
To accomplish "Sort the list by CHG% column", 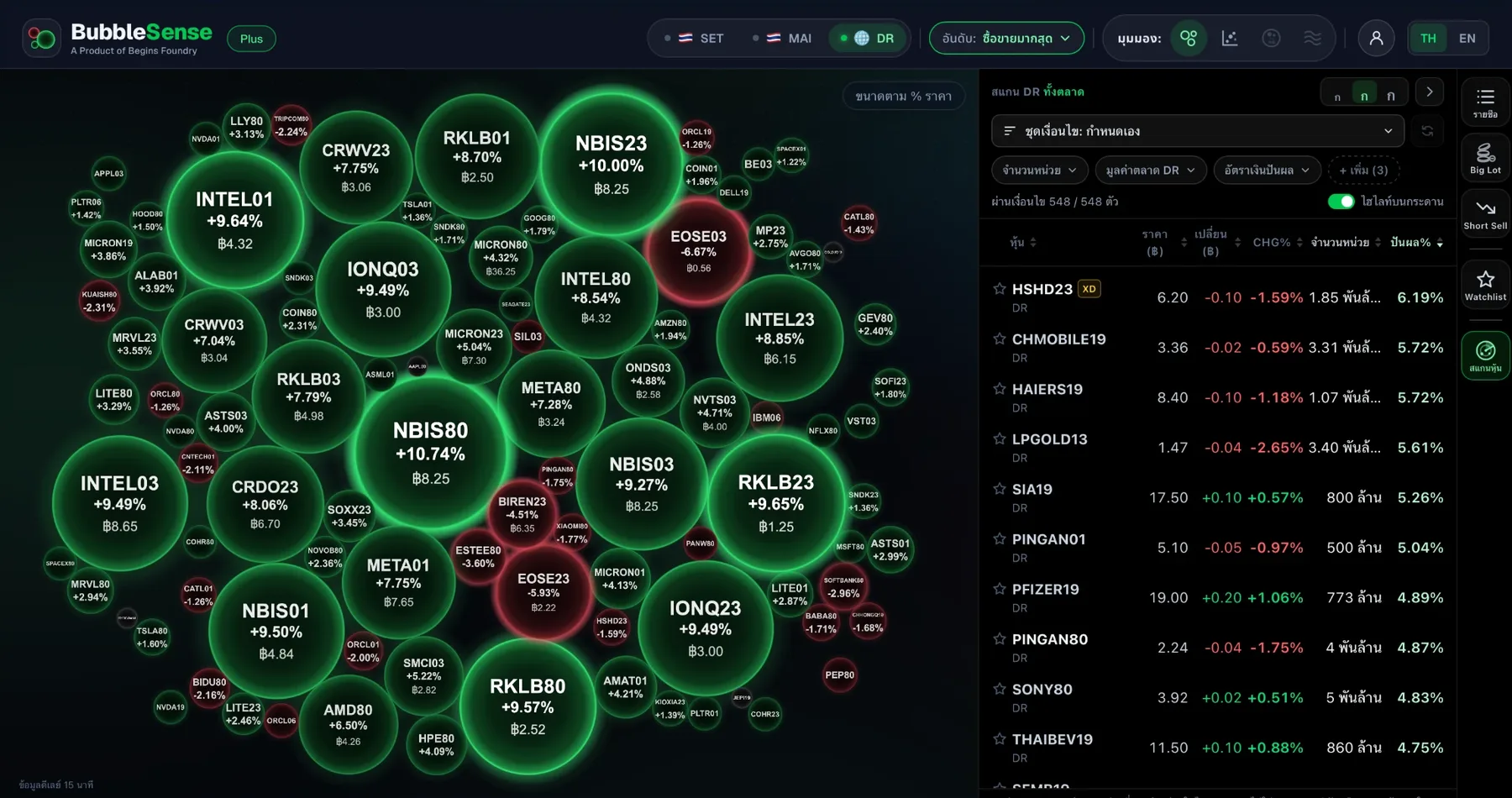I will [1278, 243].
